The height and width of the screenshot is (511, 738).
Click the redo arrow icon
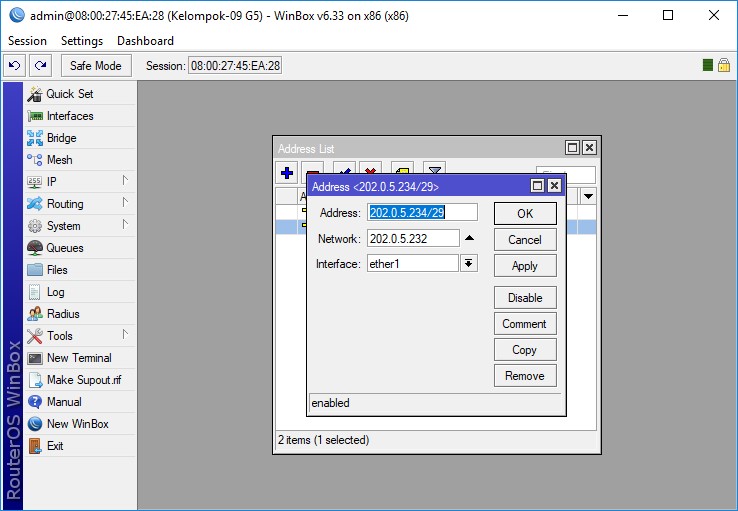[40, 65]
